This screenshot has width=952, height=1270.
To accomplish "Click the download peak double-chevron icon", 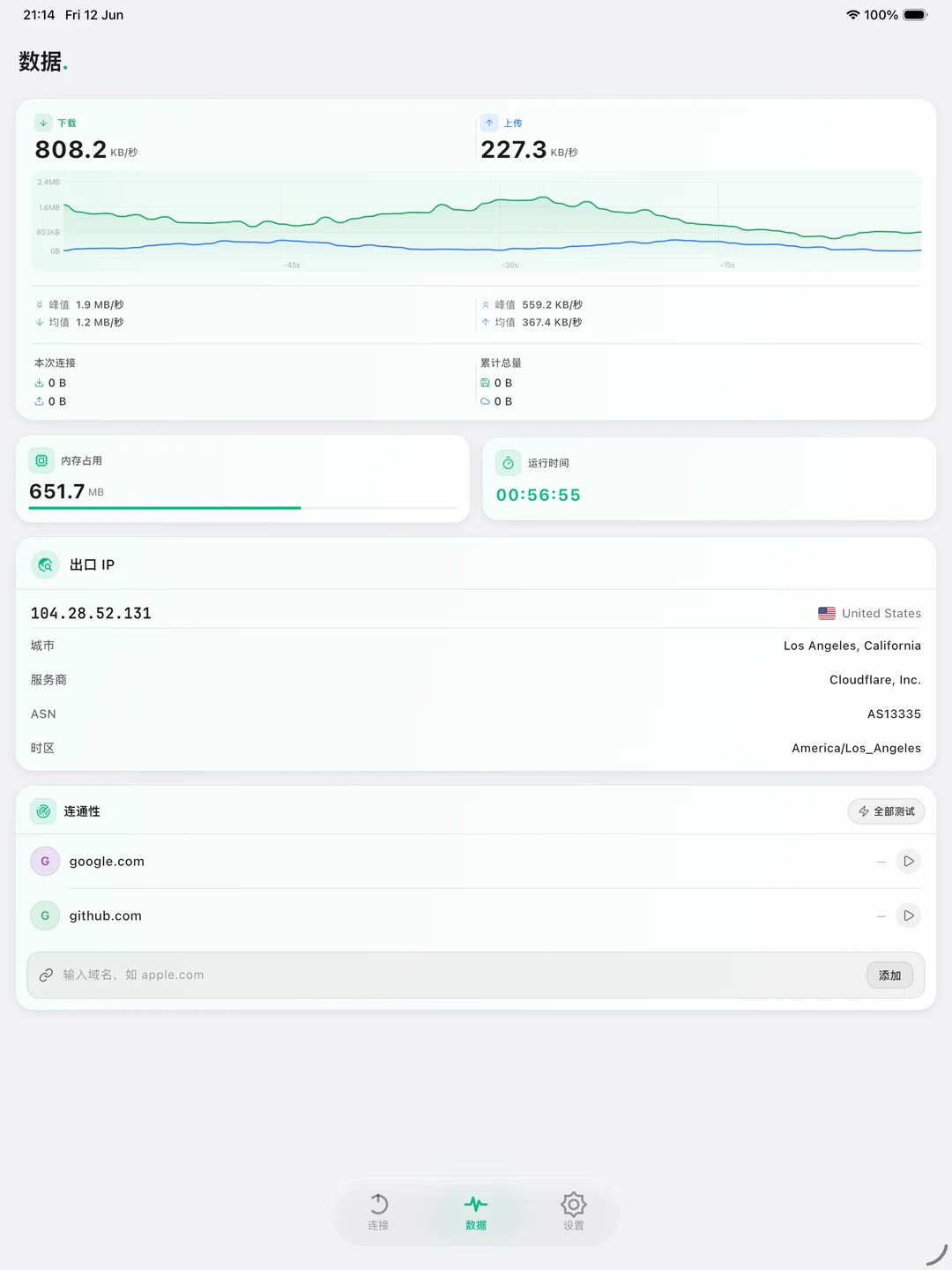I will coord(40,304).
